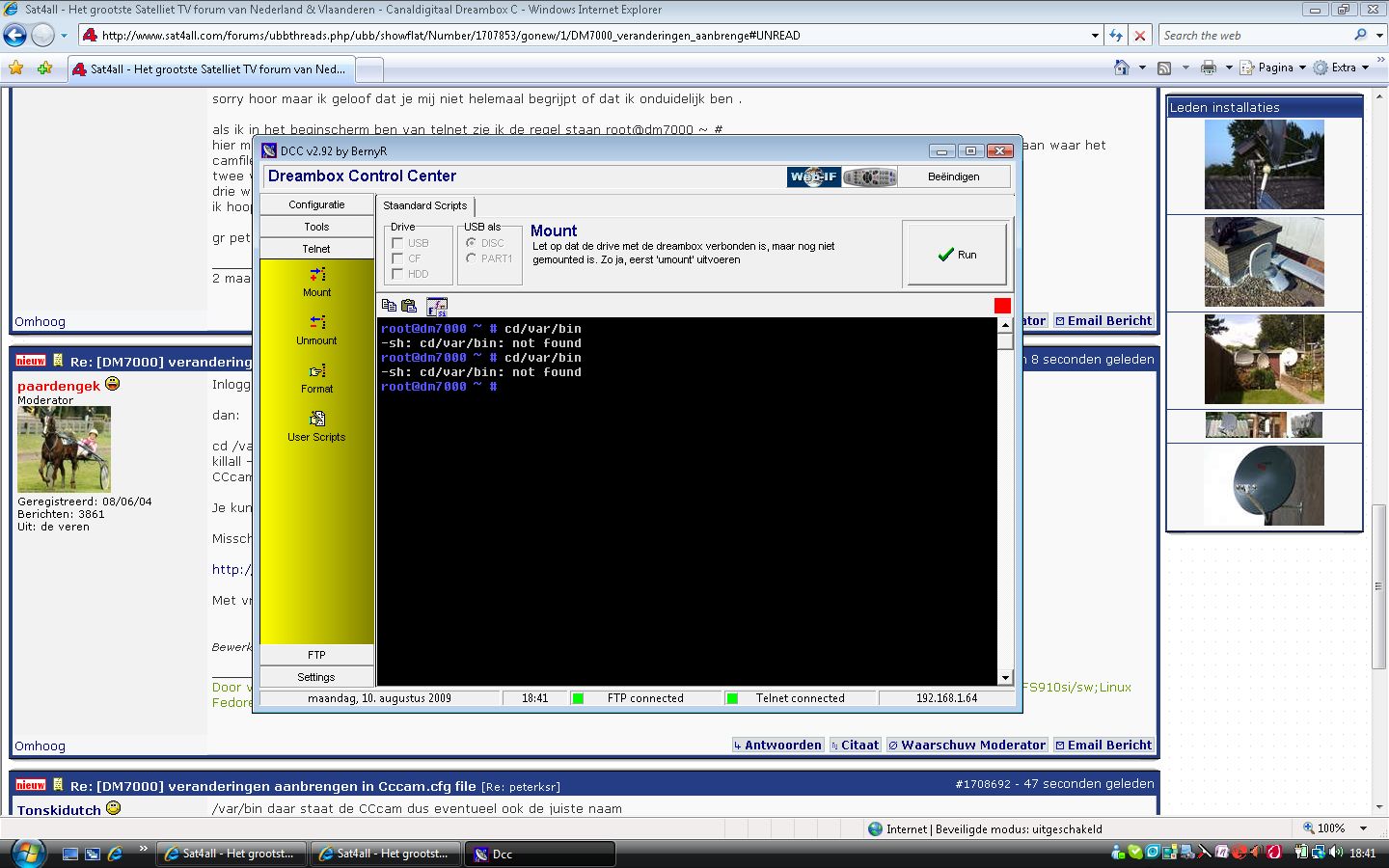Open the grey dish thumbnail at bottom
This screenshot has height=868, width=1389.
tap(1264, 485)
